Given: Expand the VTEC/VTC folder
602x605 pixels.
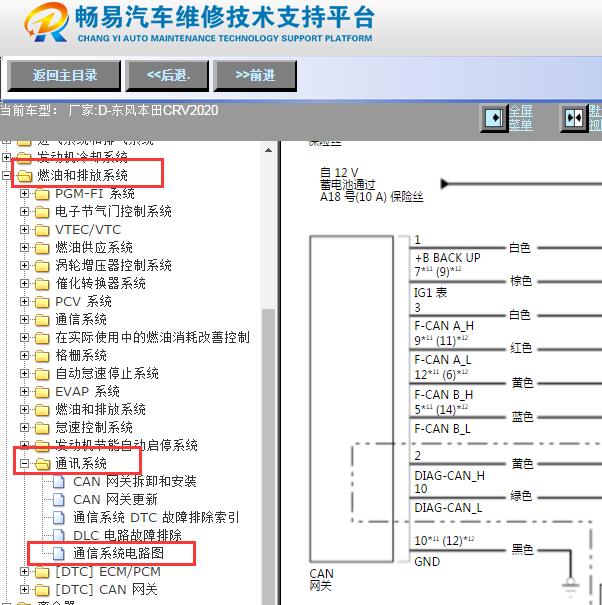Looking at the screenshot, I should coord(24,230).
